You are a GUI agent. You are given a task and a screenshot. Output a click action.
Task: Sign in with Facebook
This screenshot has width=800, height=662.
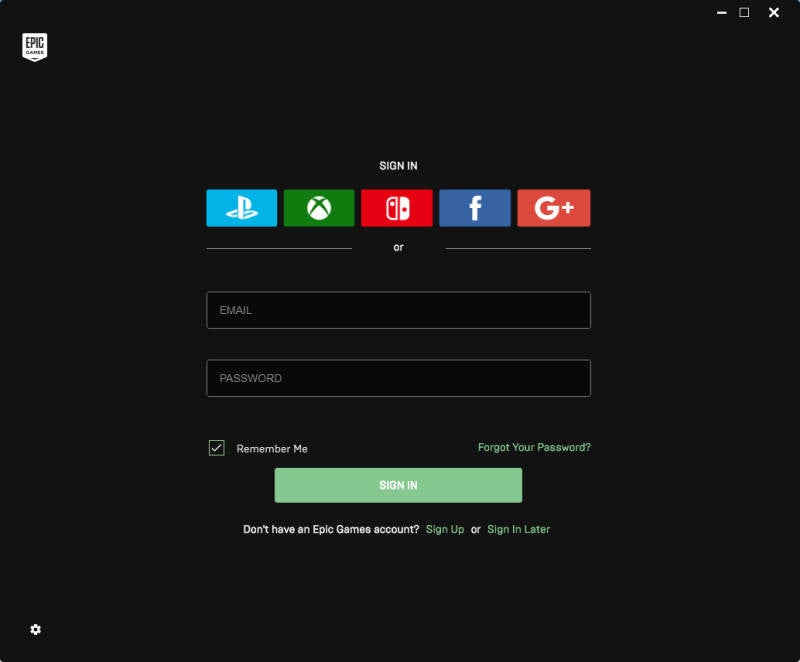click(x=475, y=208)
